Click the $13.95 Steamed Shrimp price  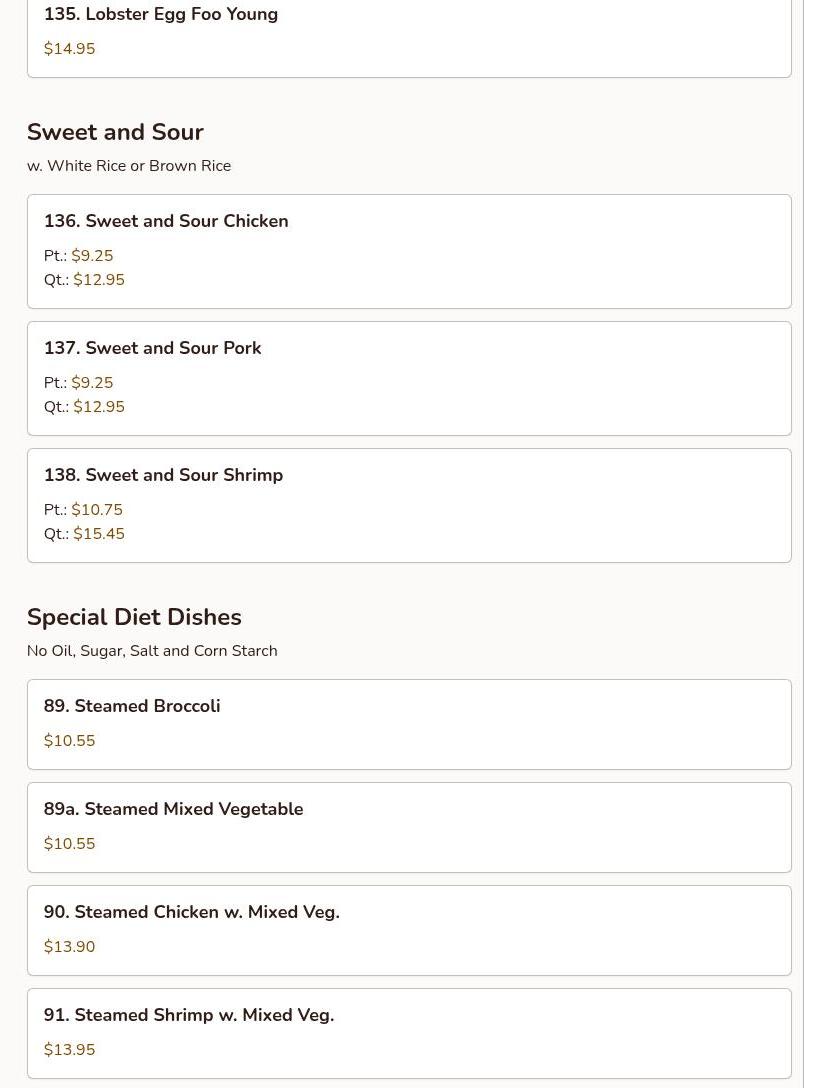[x=70, y=1050]
